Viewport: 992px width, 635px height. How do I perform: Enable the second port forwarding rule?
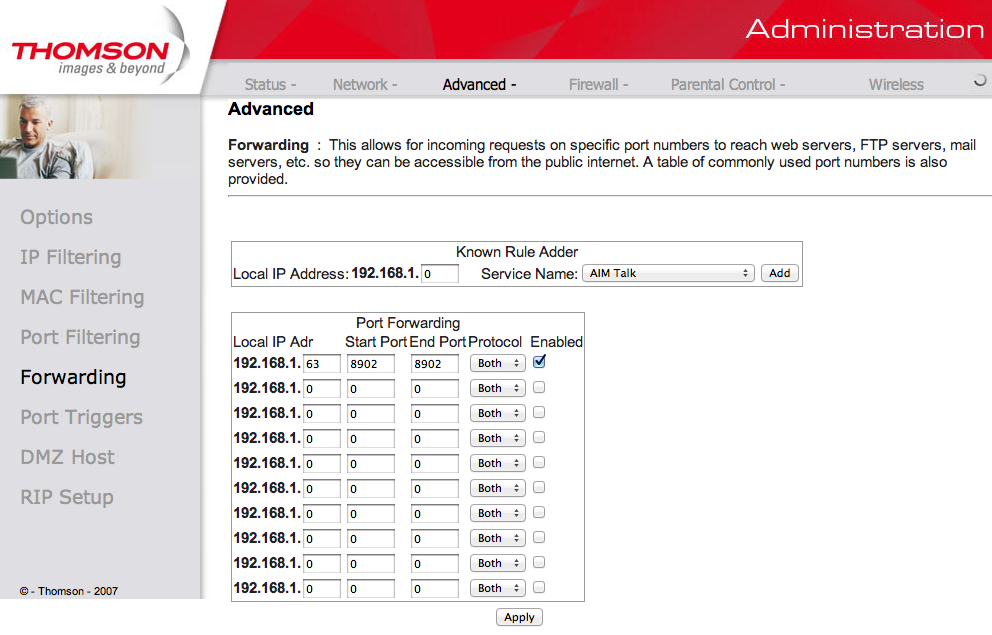(539, 387)
